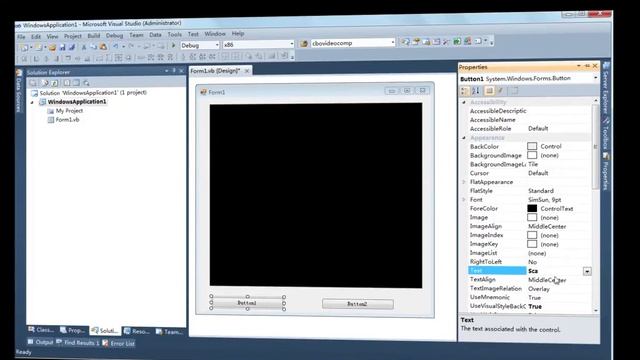Click the Text property value dropdown arrow

(x=587, y=271)
